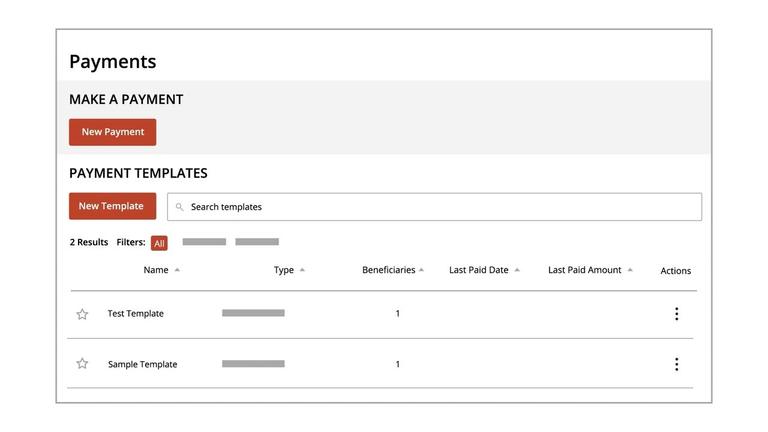Star the Sample Template as favorite
This screenshot has width=768, height=432.
point(82,364)
